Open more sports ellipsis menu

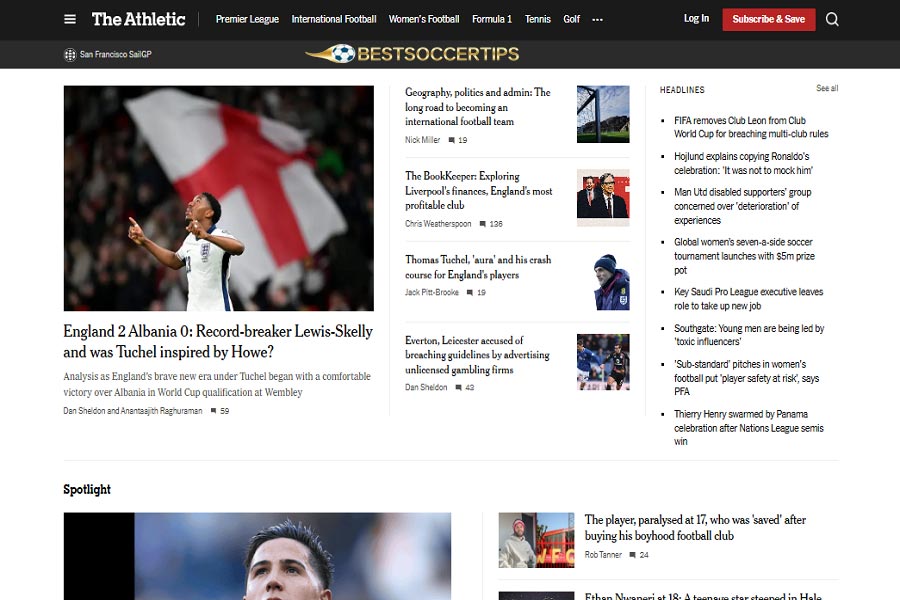[598, 20]
